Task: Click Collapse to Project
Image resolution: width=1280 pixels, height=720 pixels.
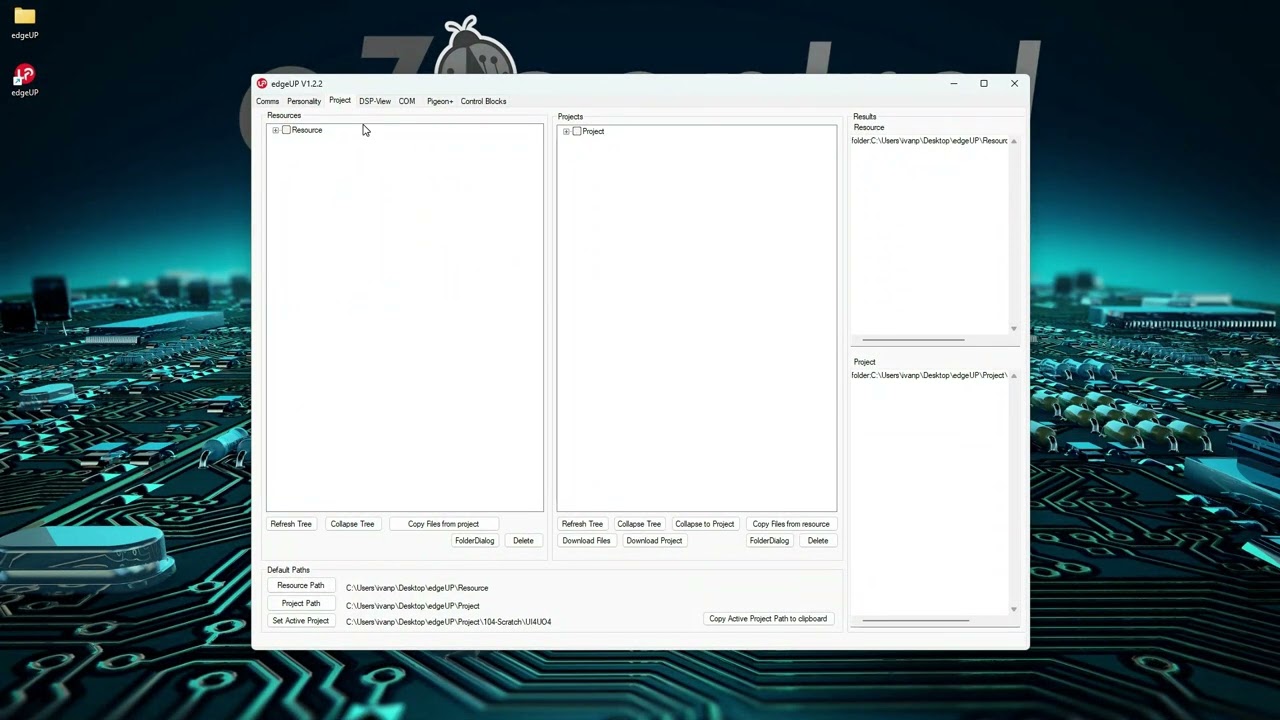Action: (x=704, y=524)
